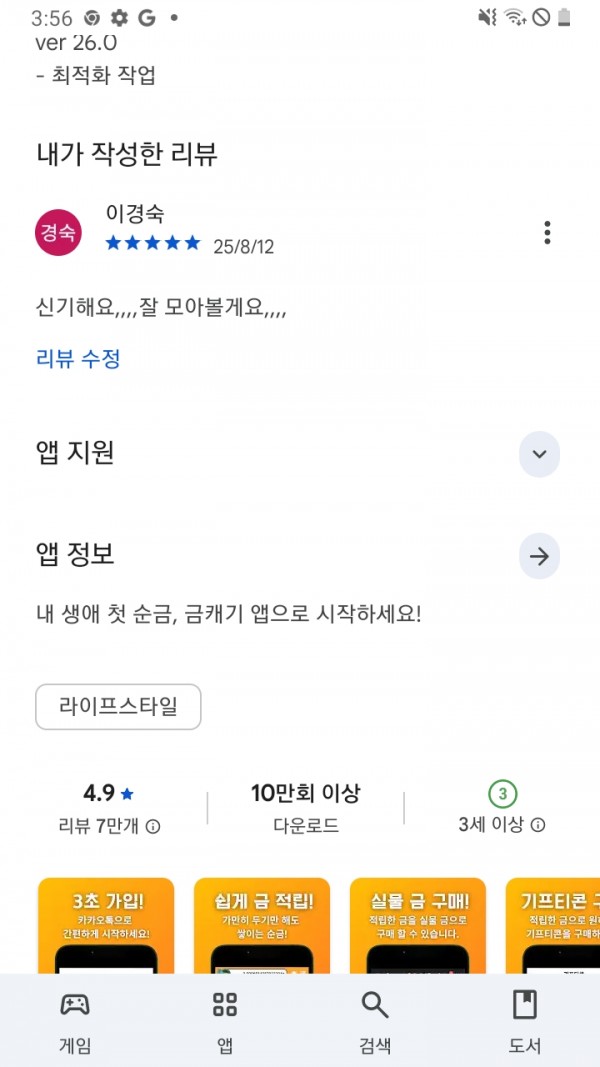Viewport: 600px width, 1067px height.
Task: Open the 기프티콘 screenshot thumbnail
Action: [x=552, y=925]
